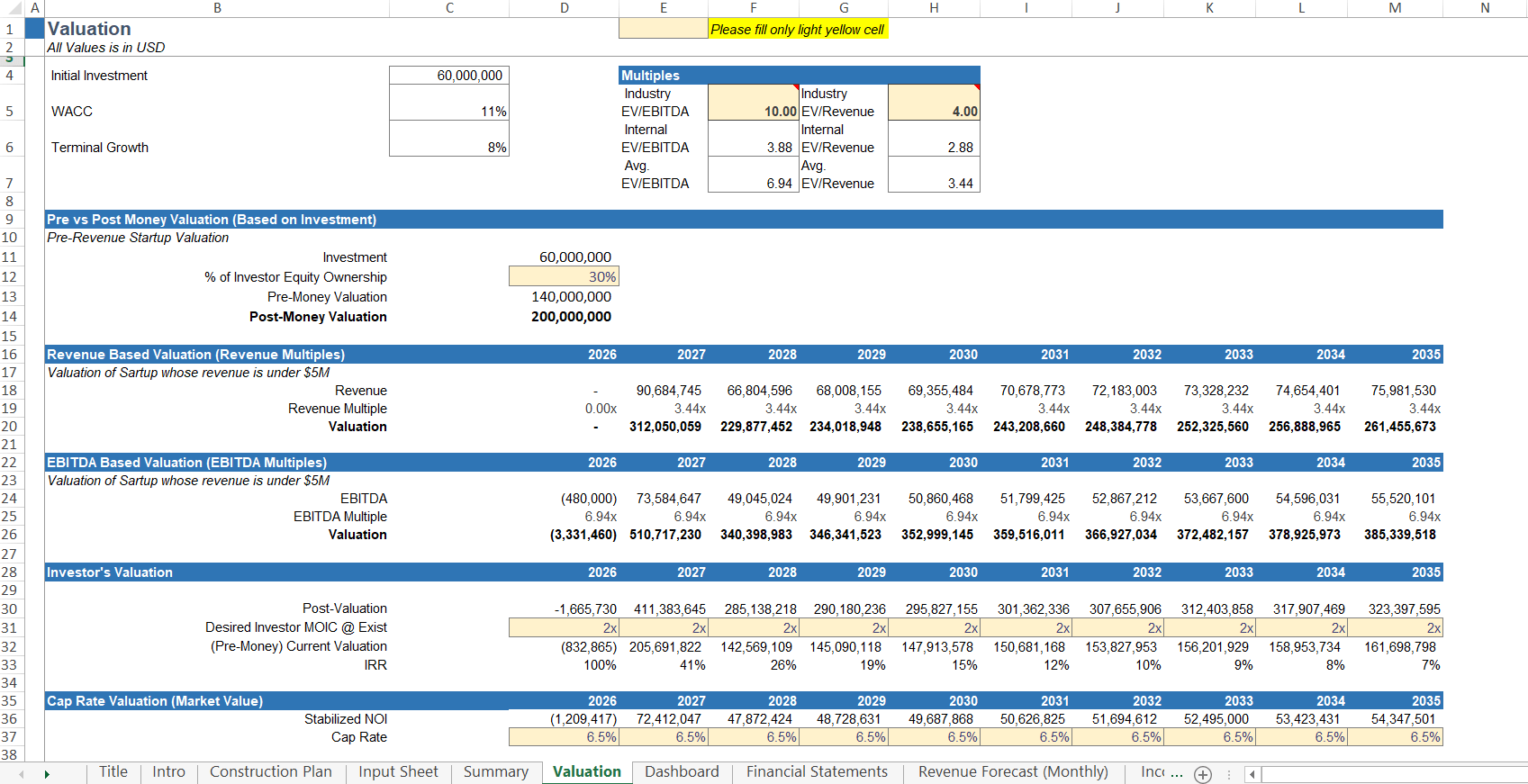Viewport: 1528px width, 784px height.
Task: Click the Valuation title cell
Action: [89, 29]
